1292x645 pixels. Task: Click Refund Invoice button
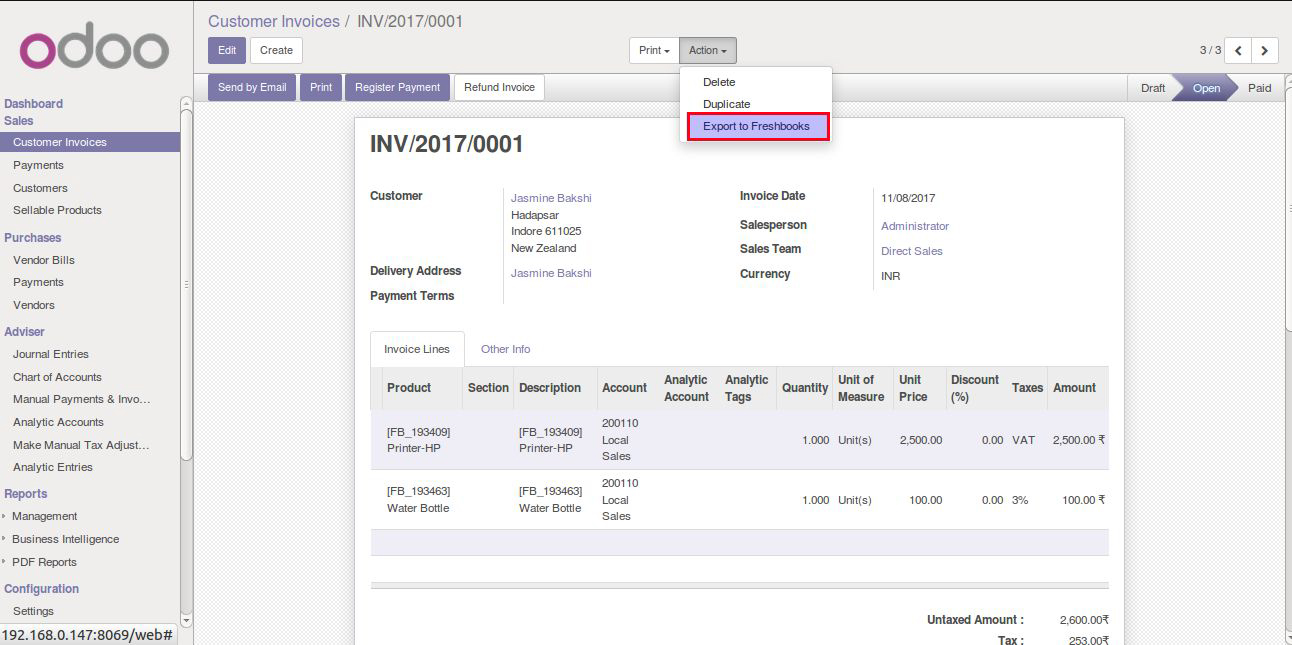[499, 87]
